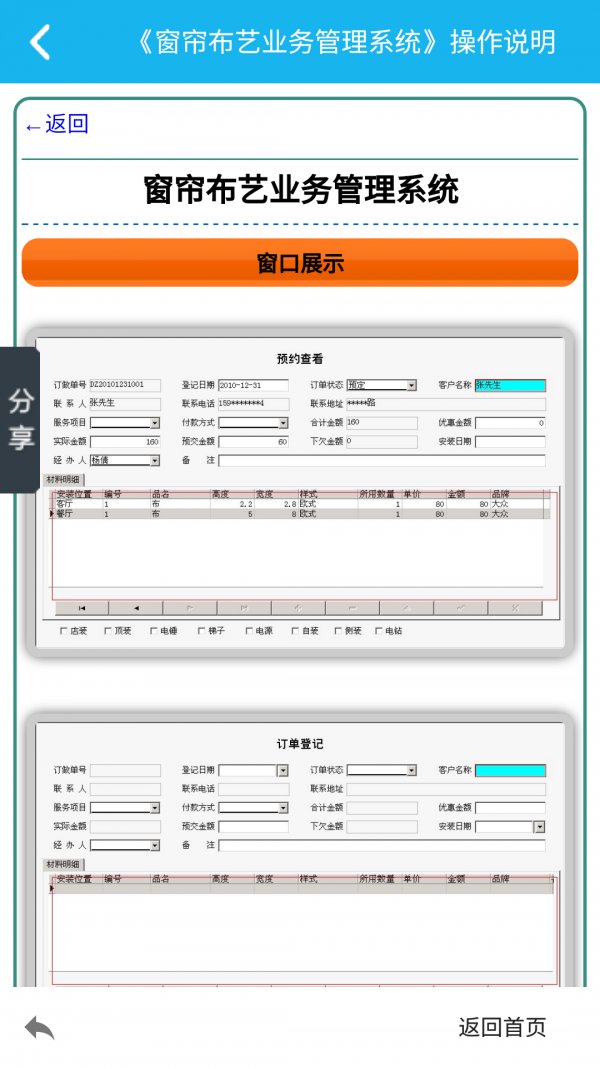Viewport: 600px width, 1067px height.
Task: Click the post checkmark in 预约查看 navigator
Action: (x=461, y=608)
